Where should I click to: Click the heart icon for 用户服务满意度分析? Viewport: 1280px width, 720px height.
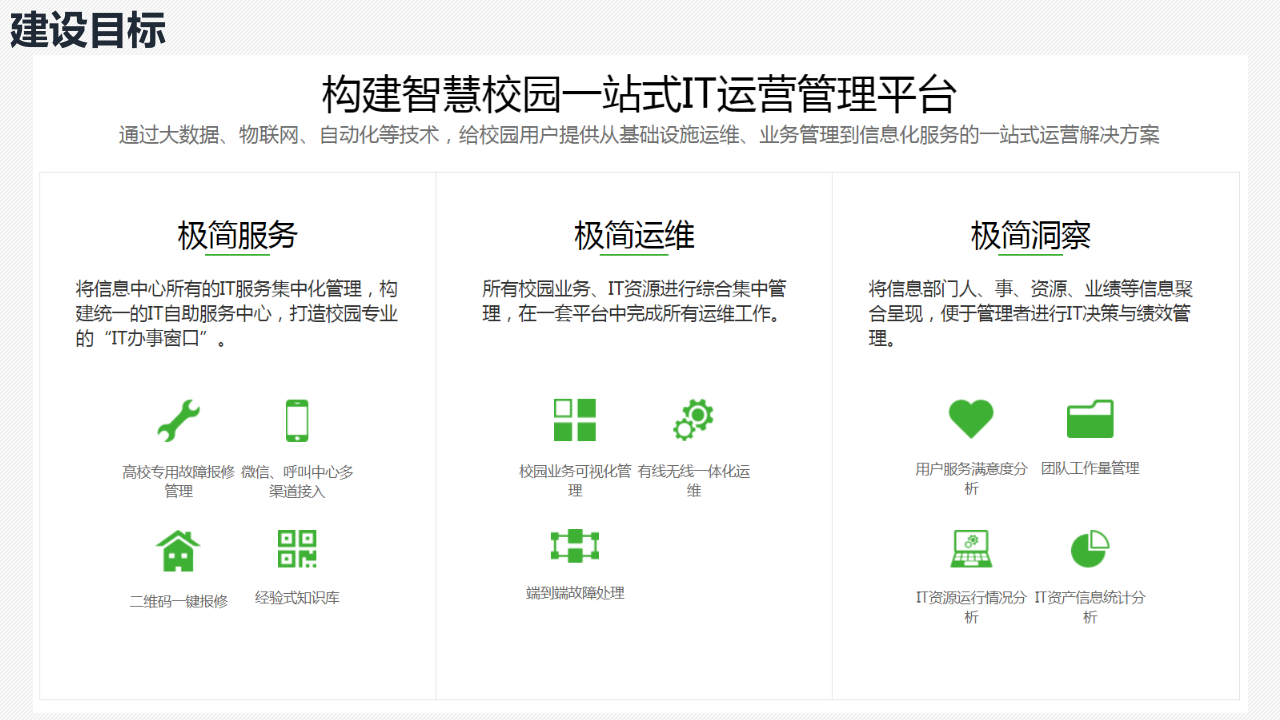click(971, 419)
